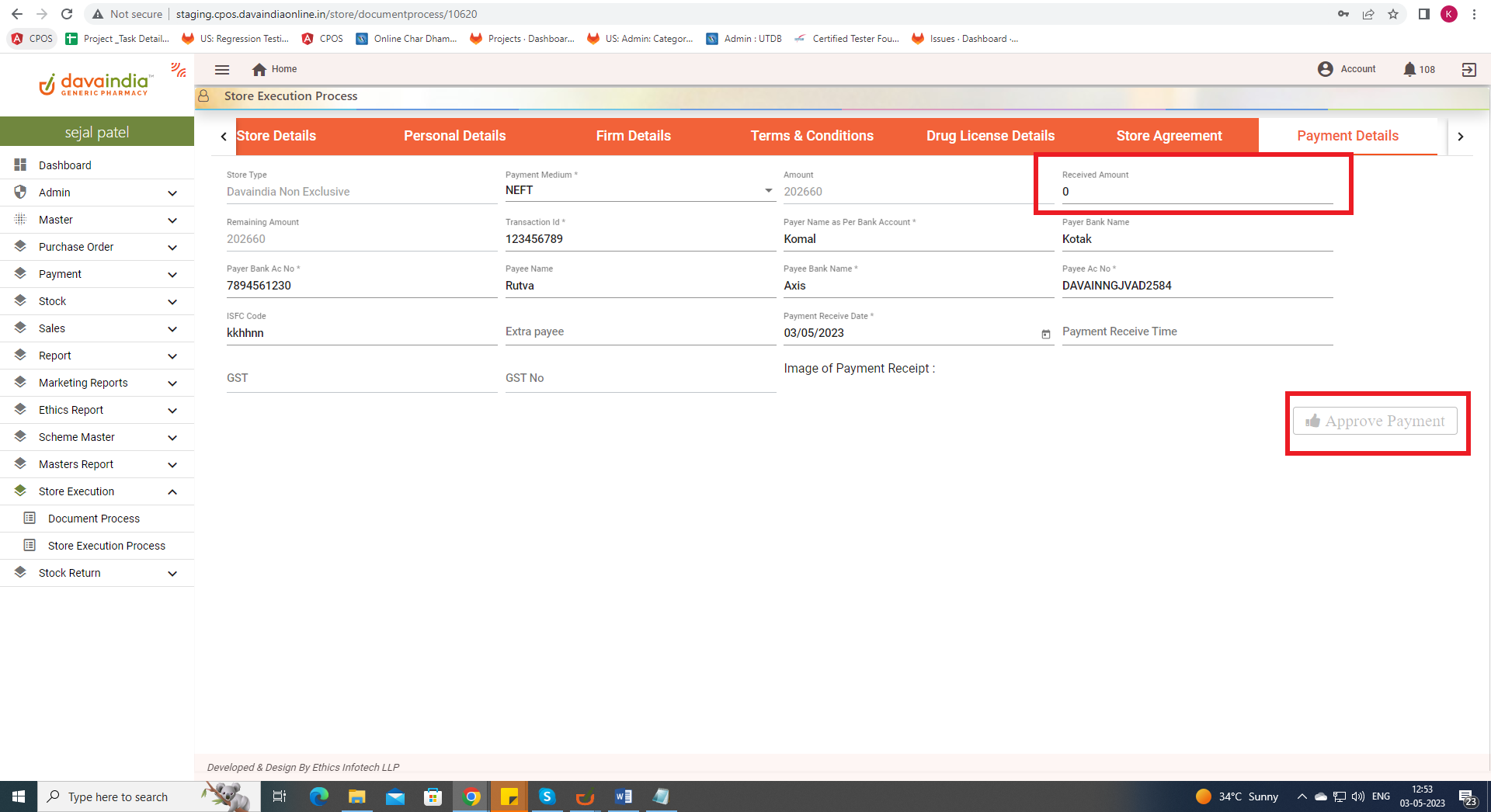
Task: Click the logout icon at top right
Action: [x=1468, y=69]
